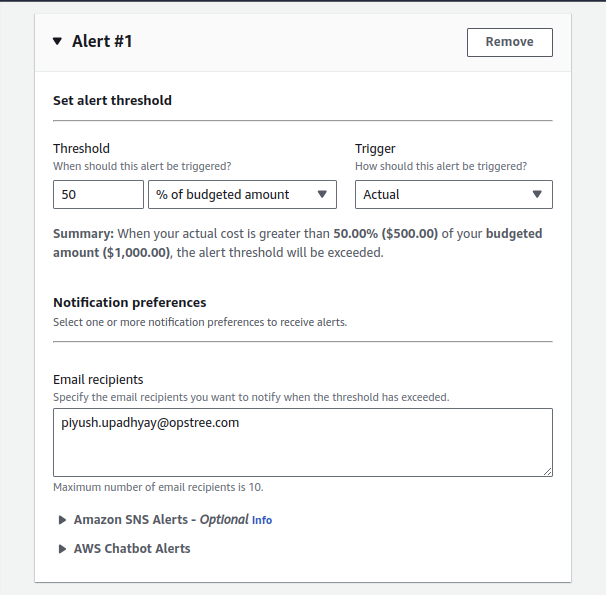
Task: Click the Notification preferences heading
Action: pyautogui.click(x=129, y=302)
